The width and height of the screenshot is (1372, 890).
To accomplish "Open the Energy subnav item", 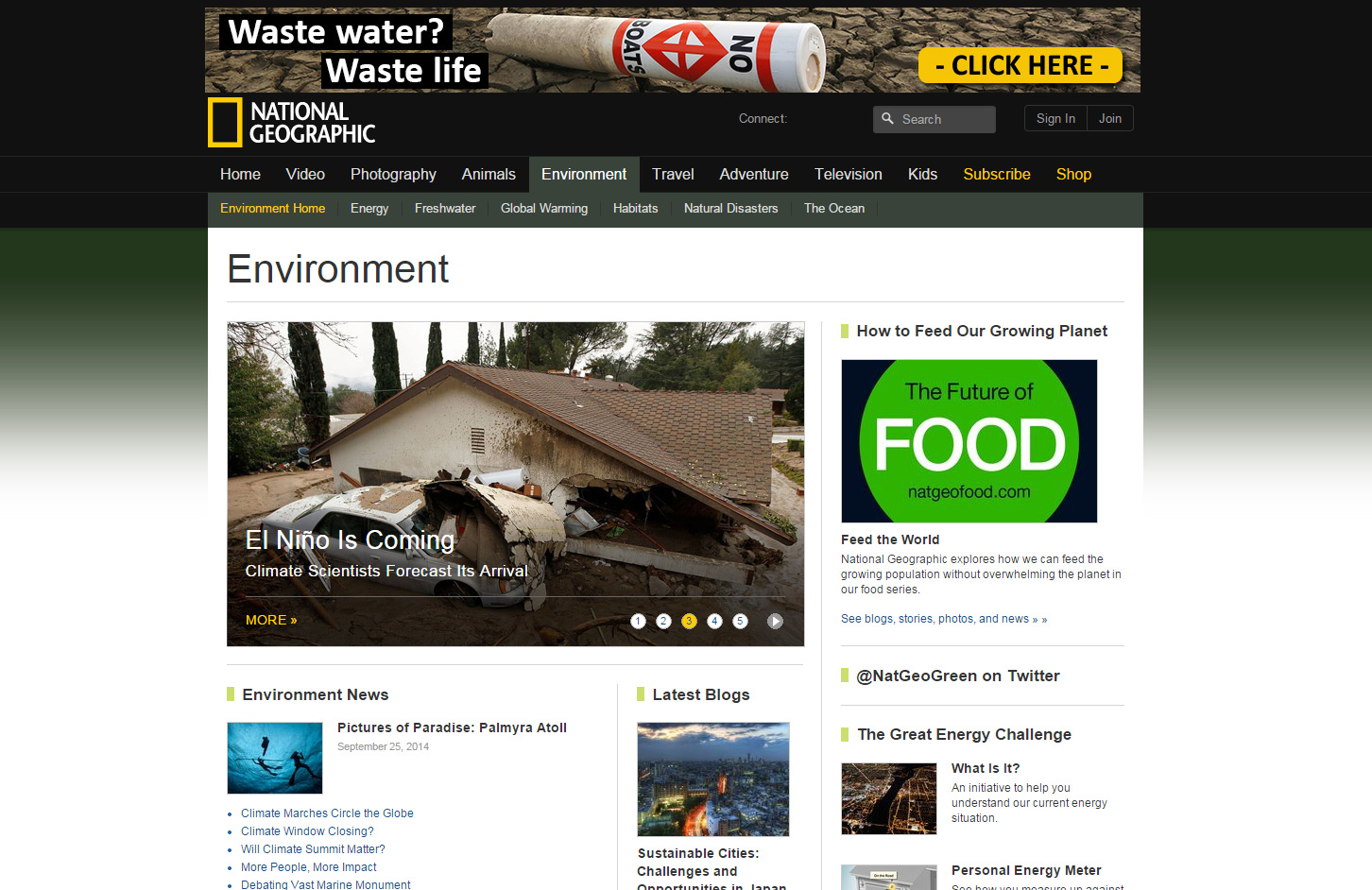I will tap(369, 208).
